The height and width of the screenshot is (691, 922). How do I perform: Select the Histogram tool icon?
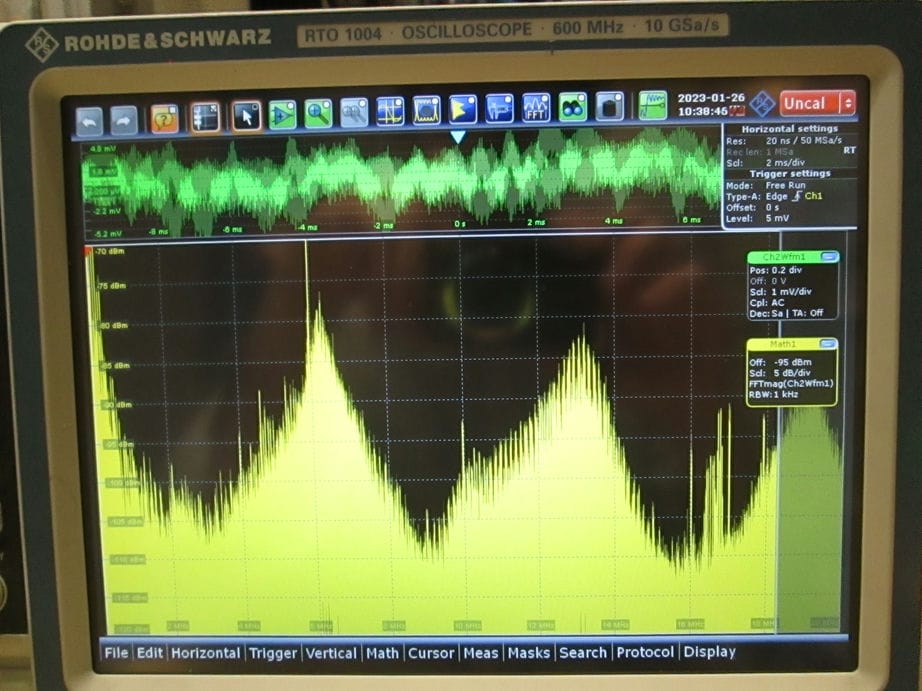pyautogui.click(x=463, y=108)
